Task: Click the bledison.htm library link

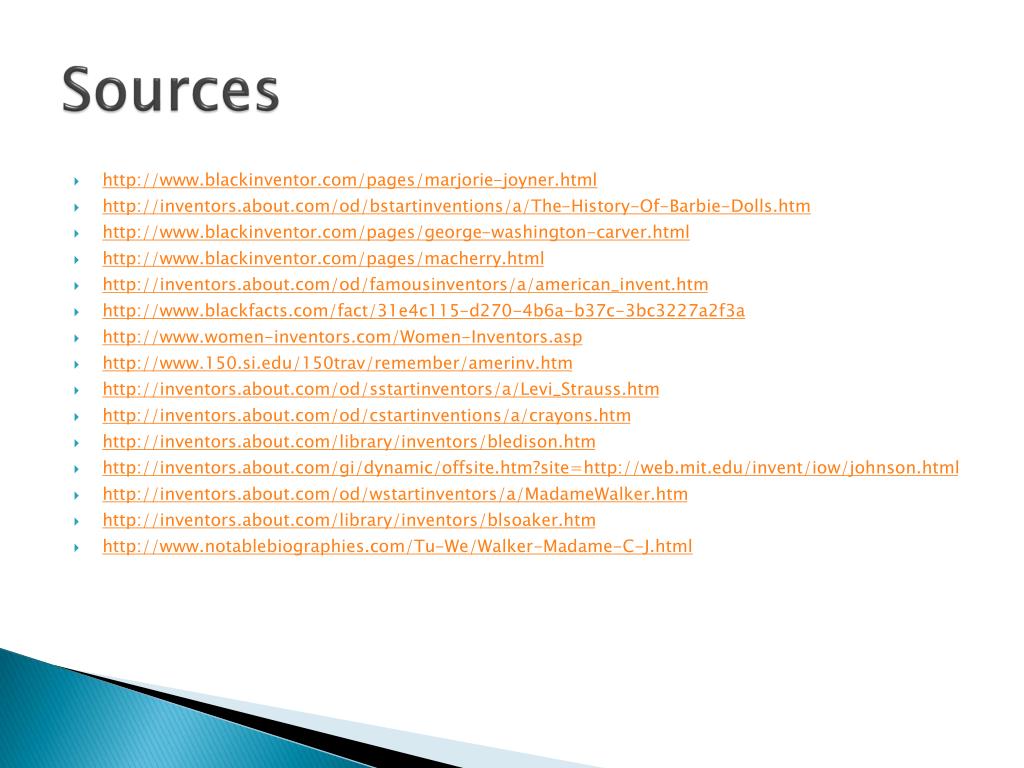Action: point(349,441)
